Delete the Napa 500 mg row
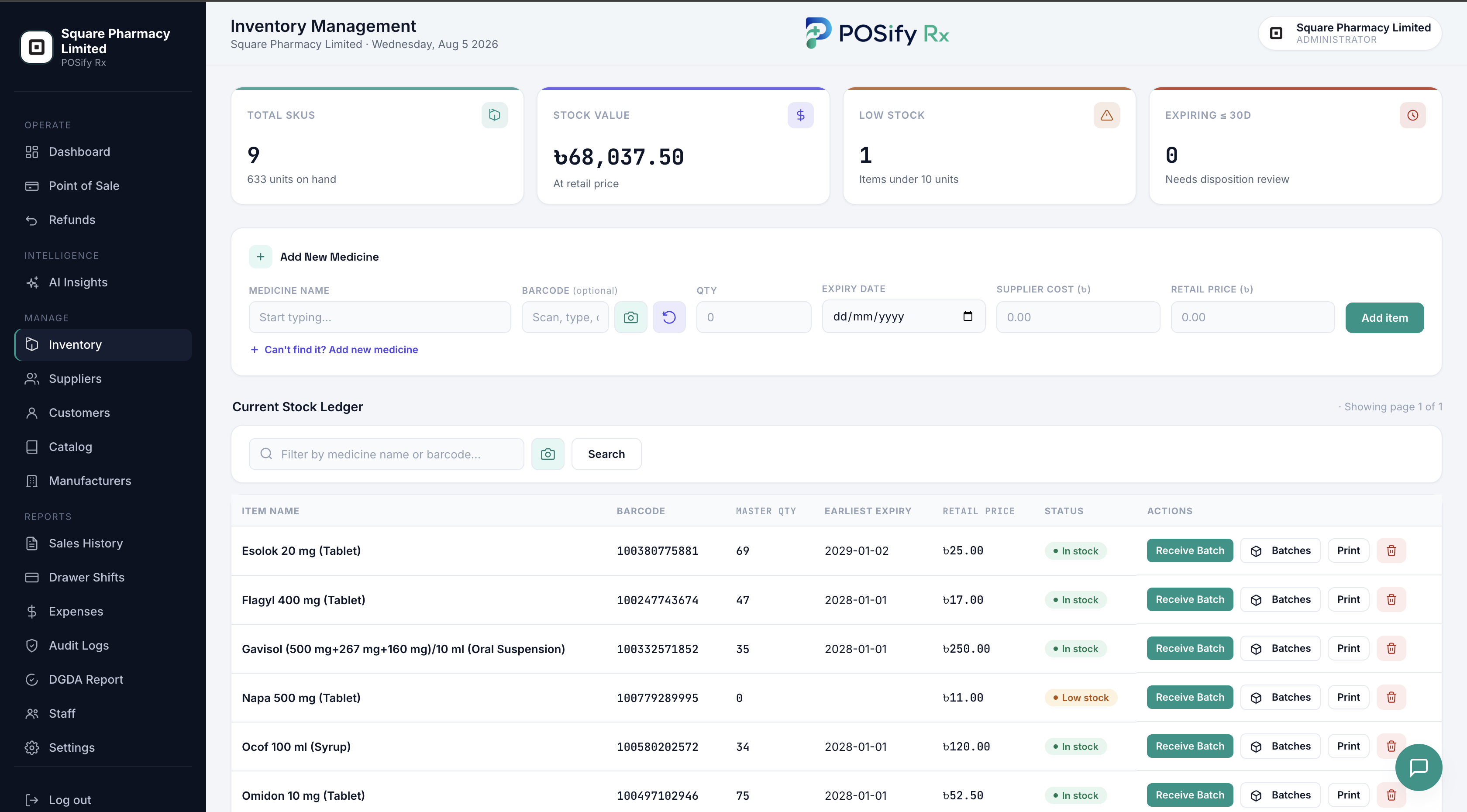 tap(1391, 698)
